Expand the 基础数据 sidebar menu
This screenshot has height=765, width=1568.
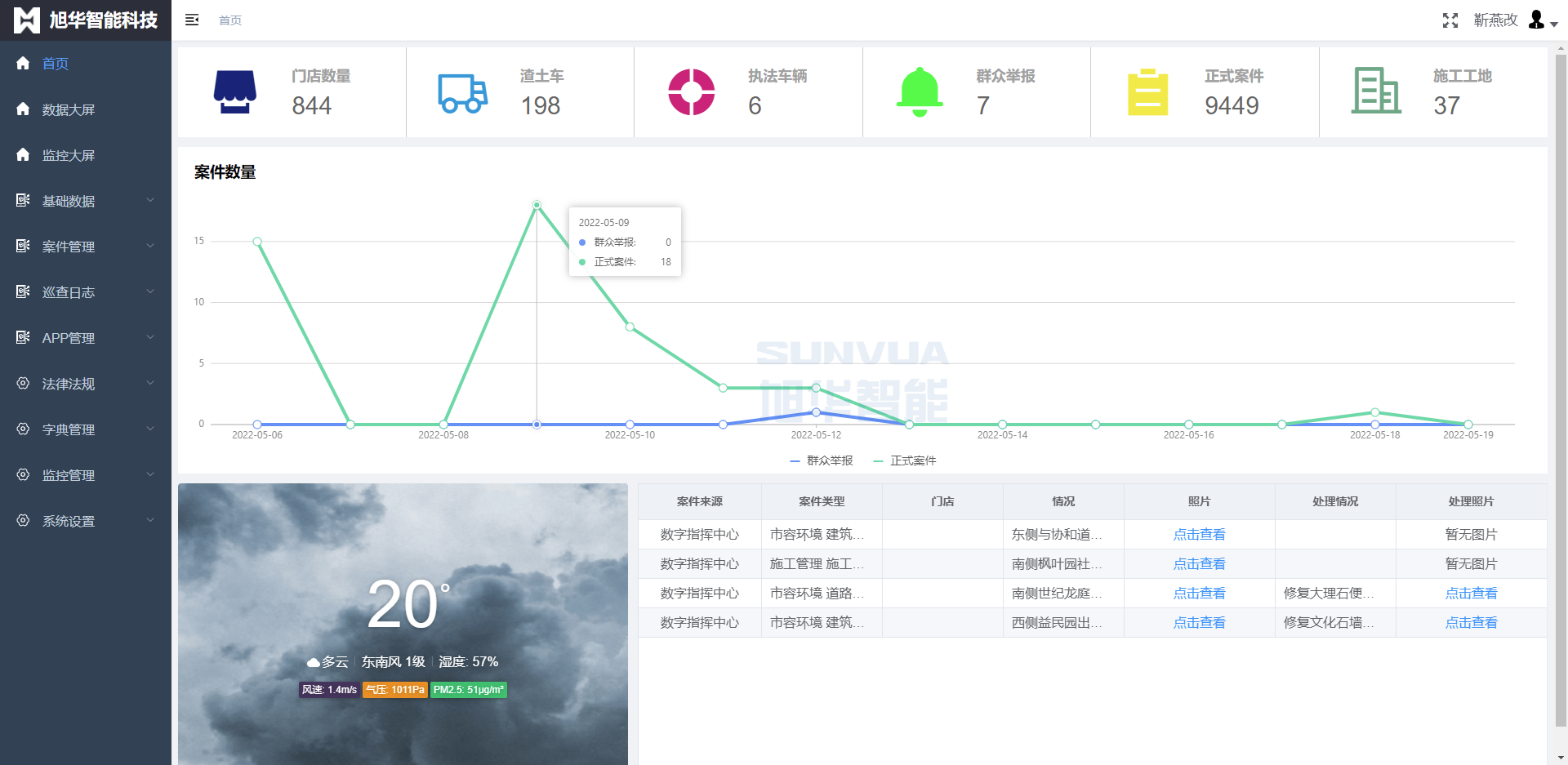86,201
